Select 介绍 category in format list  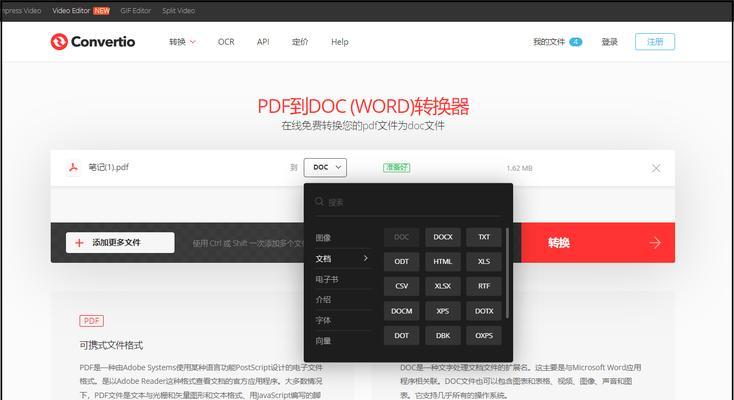point(323,299)
